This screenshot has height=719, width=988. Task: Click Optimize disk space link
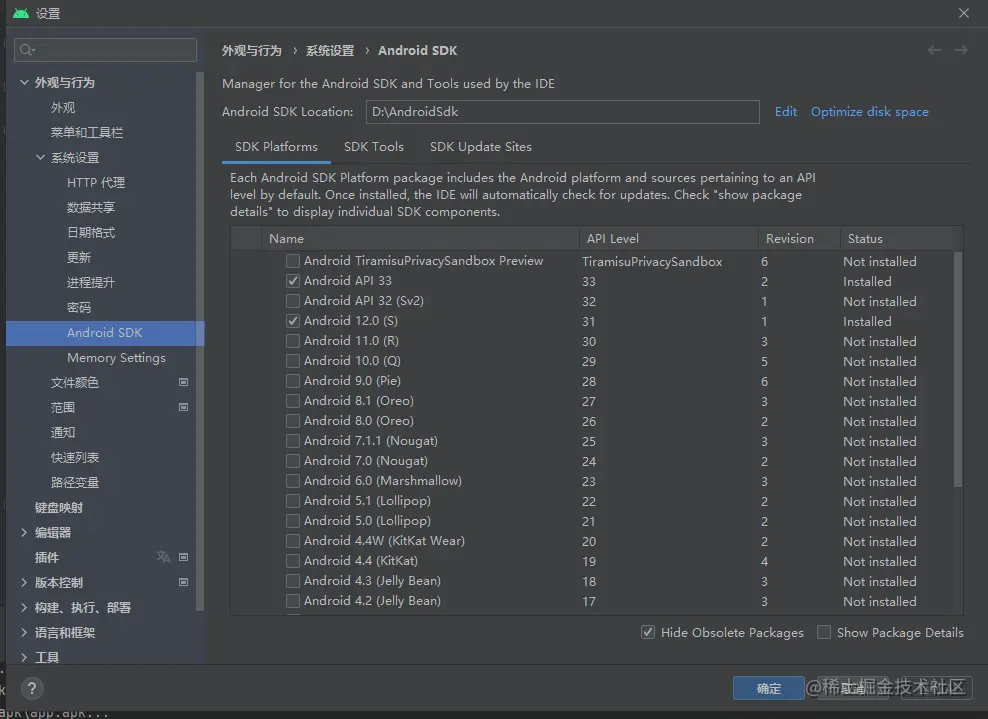(x=870, y=112)
